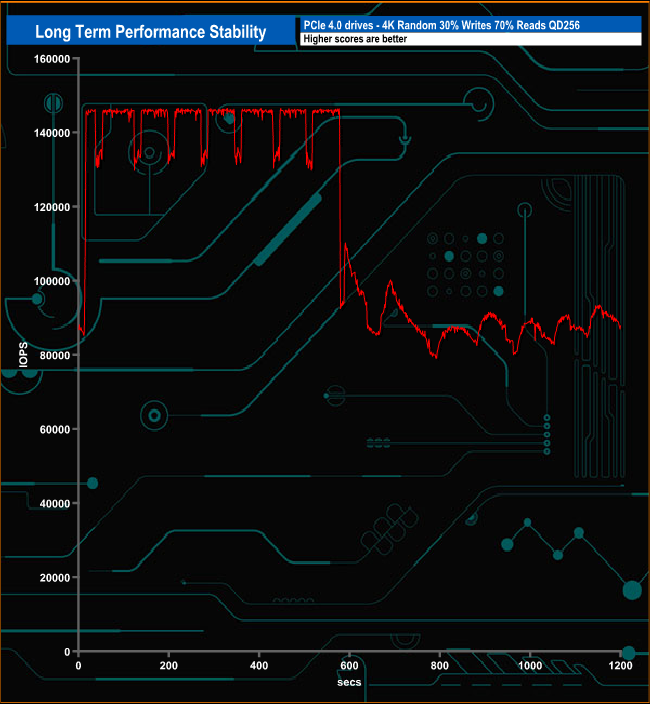
Task: Click the secs axis title
Action: [x=349, y=682]
